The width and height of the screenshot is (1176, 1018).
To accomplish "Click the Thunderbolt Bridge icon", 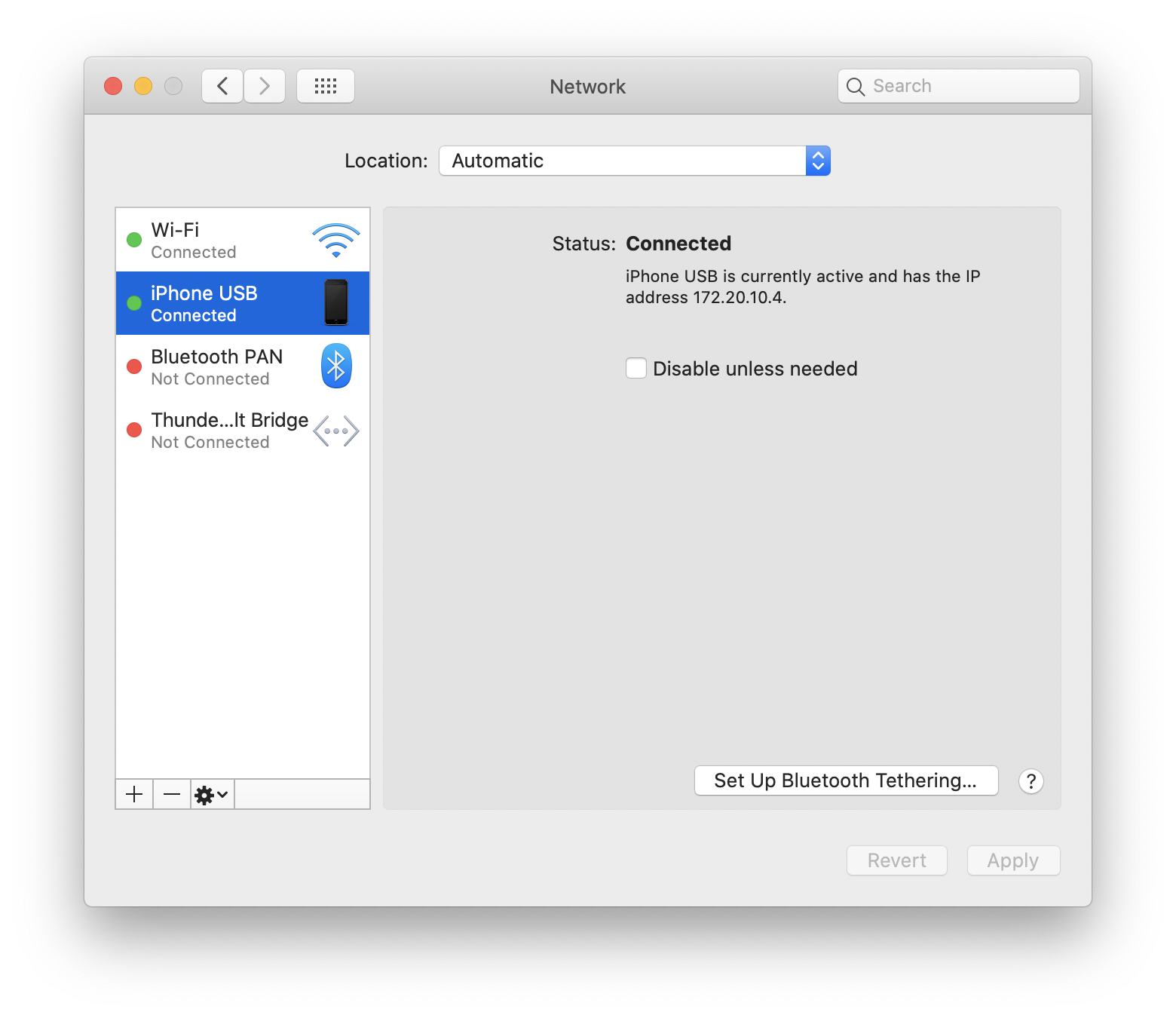I will pos(335,430).
